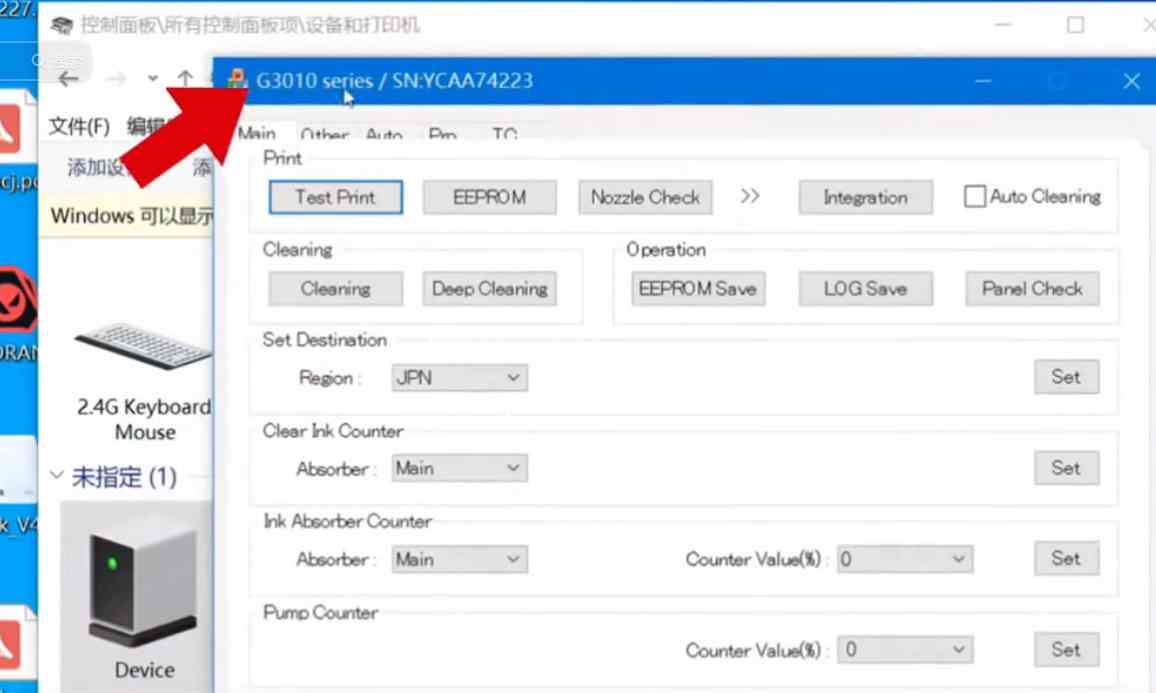
Task: Go up one folder level in Explorer
Action: click(x=186, y=79)
